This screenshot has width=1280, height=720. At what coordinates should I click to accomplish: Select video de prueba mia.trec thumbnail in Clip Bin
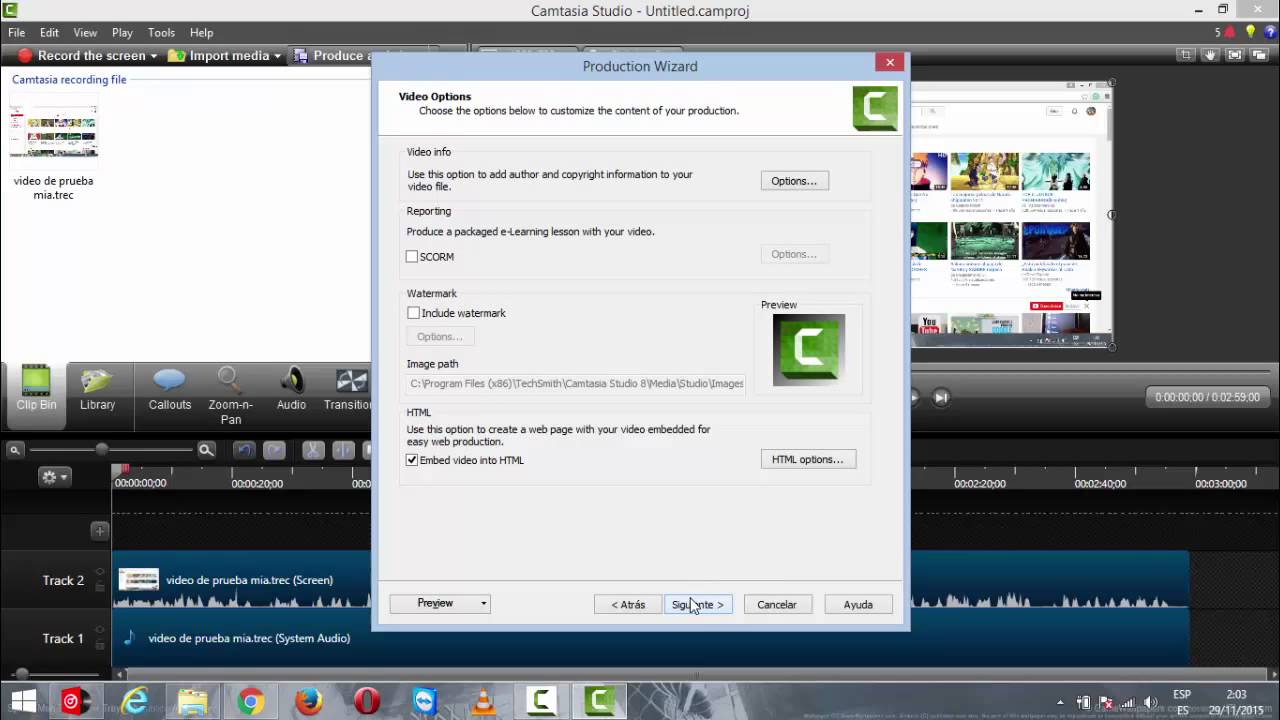(x=54, y=131)
